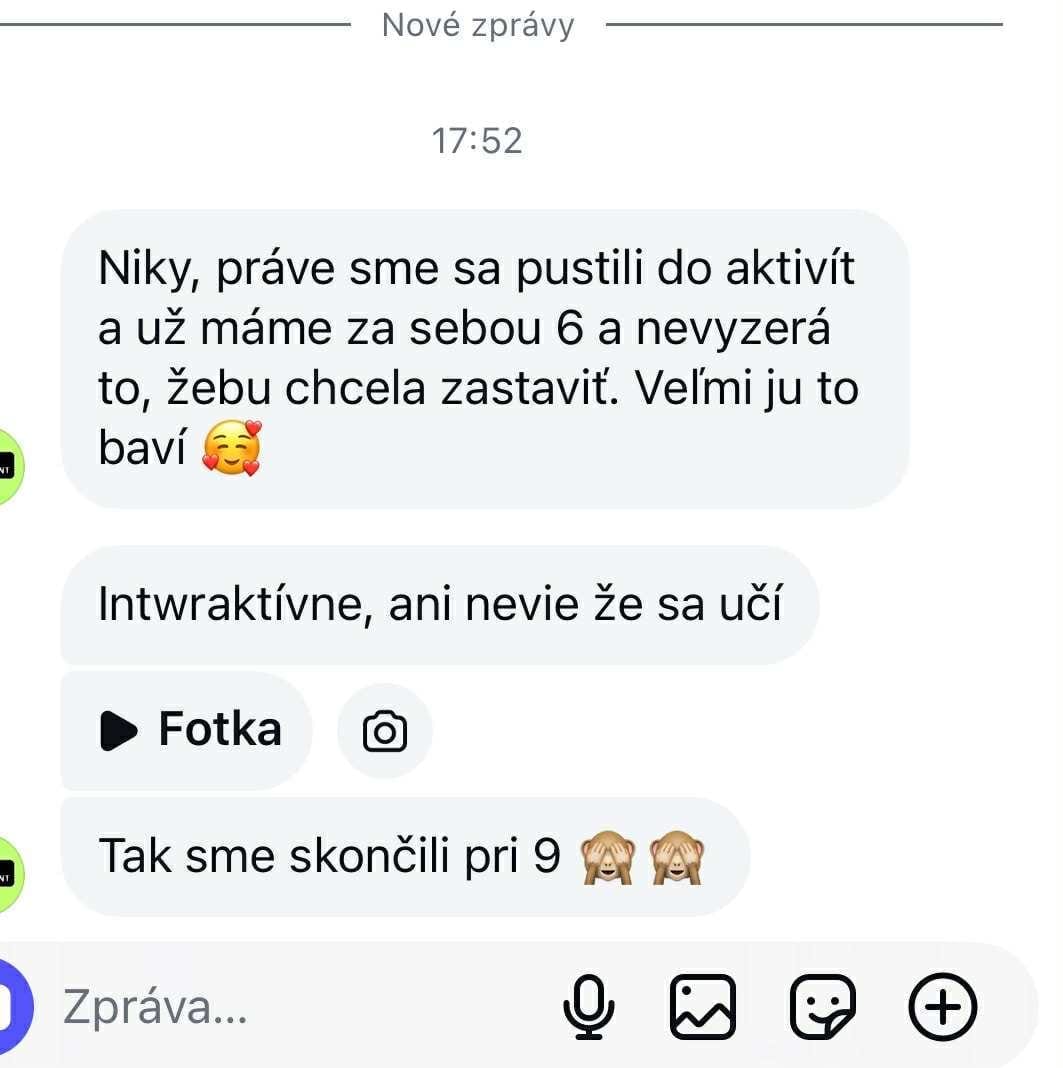Open the gallery image picker icon
The width and height of the screenshot is (1063, 1068).
[703, 1007]
